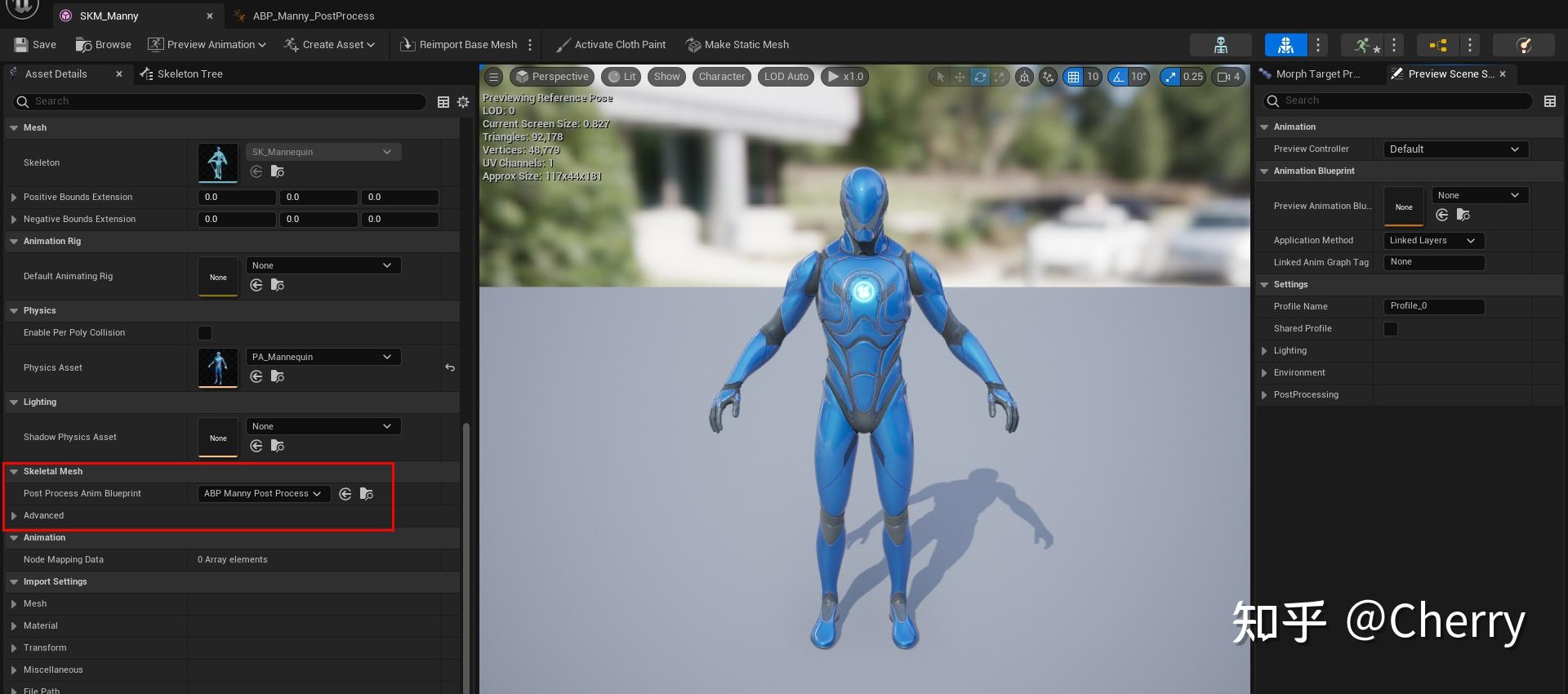Switch to ABP_Manny_PostProcess tab
This screenshot has width=1568, height=694.
click(313, 16)
